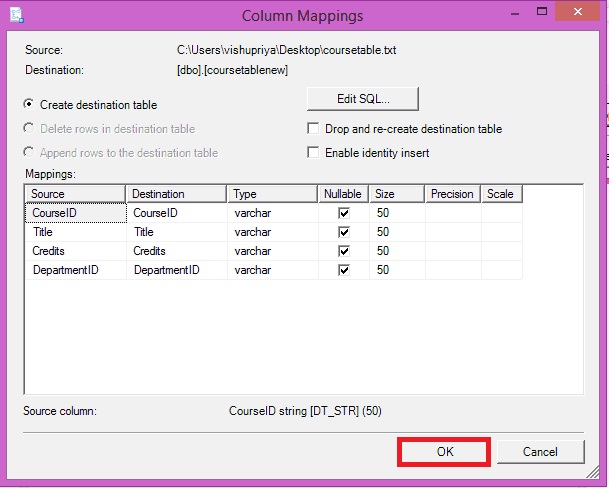Viewport: 609px width, 488px height.
Task: Select the Credits source cell
Action: (76, 251)
